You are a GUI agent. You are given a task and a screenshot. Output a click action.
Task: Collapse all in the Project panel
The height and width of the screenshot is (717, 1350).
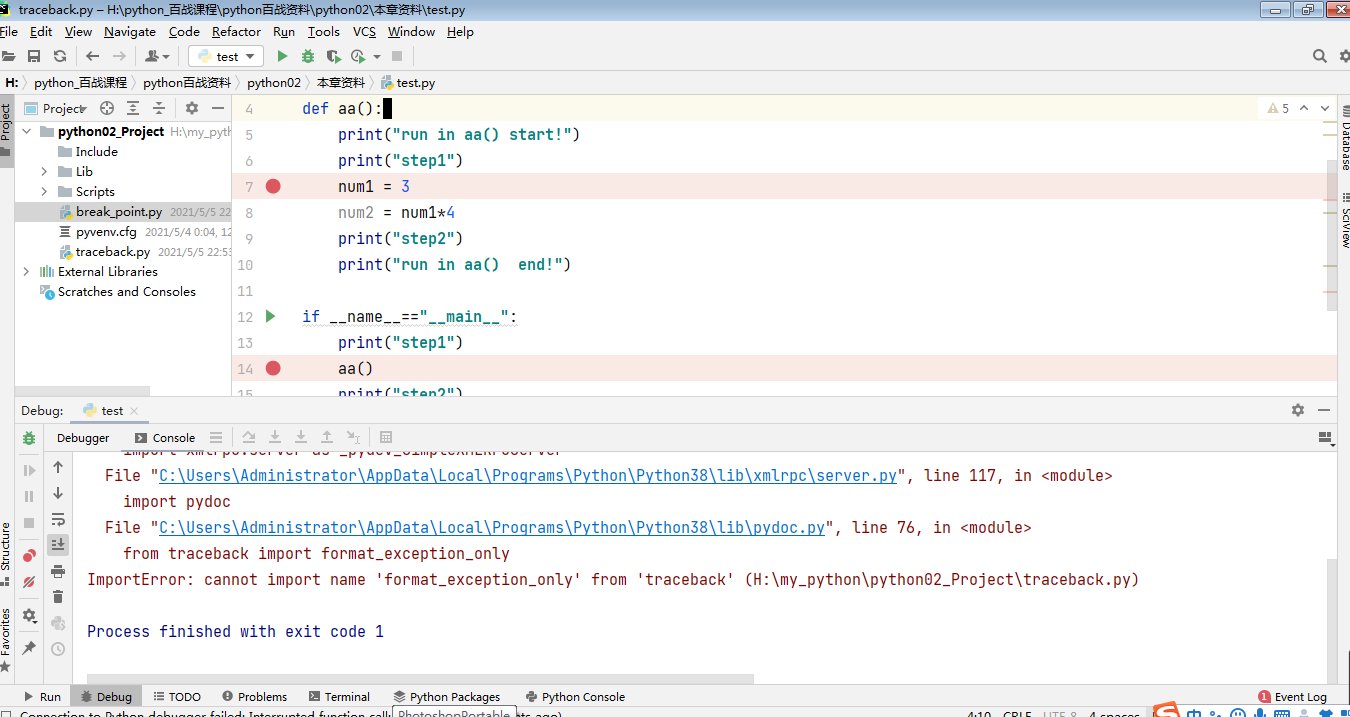pyautogui.click(x=158, y=108)
